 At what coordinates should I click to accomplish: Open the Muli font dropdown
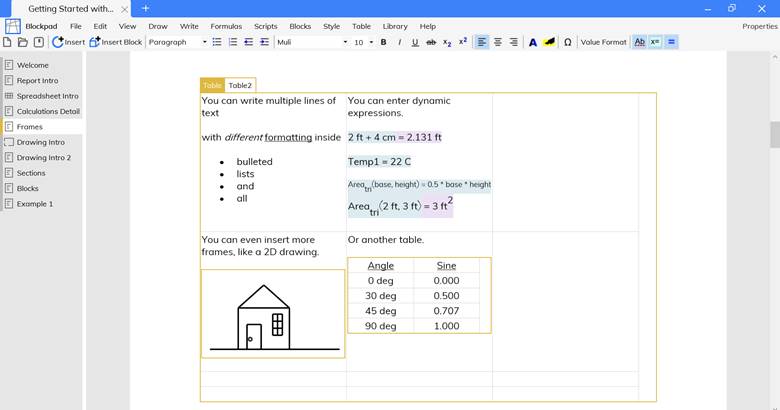(x=312, y=42)
